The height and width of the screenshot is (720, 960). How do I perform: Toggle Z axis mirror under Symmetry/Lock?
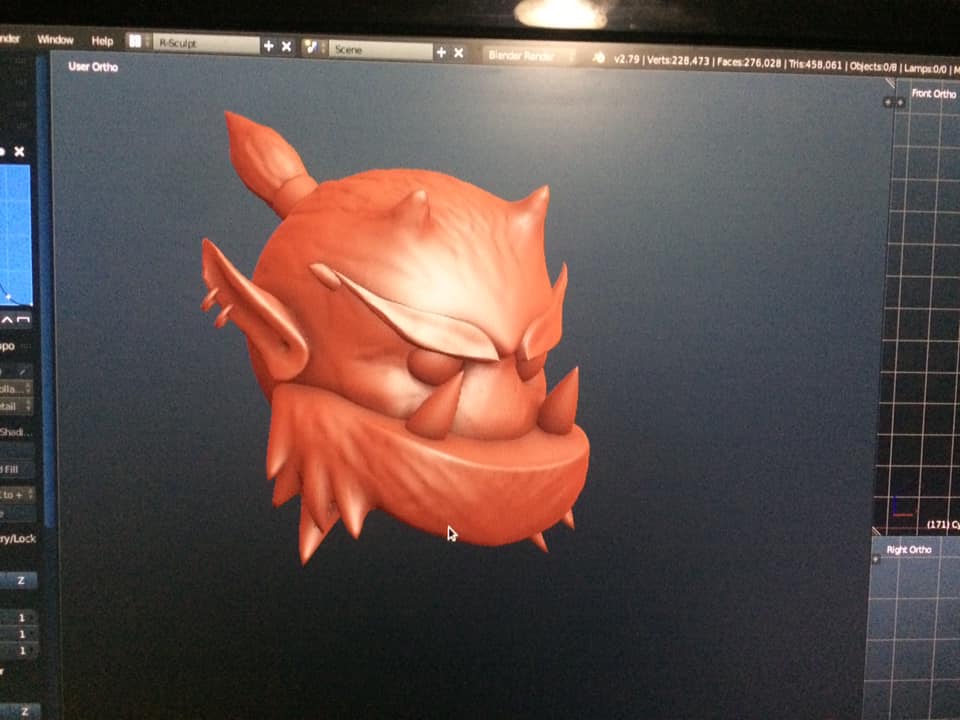point(20,580)
